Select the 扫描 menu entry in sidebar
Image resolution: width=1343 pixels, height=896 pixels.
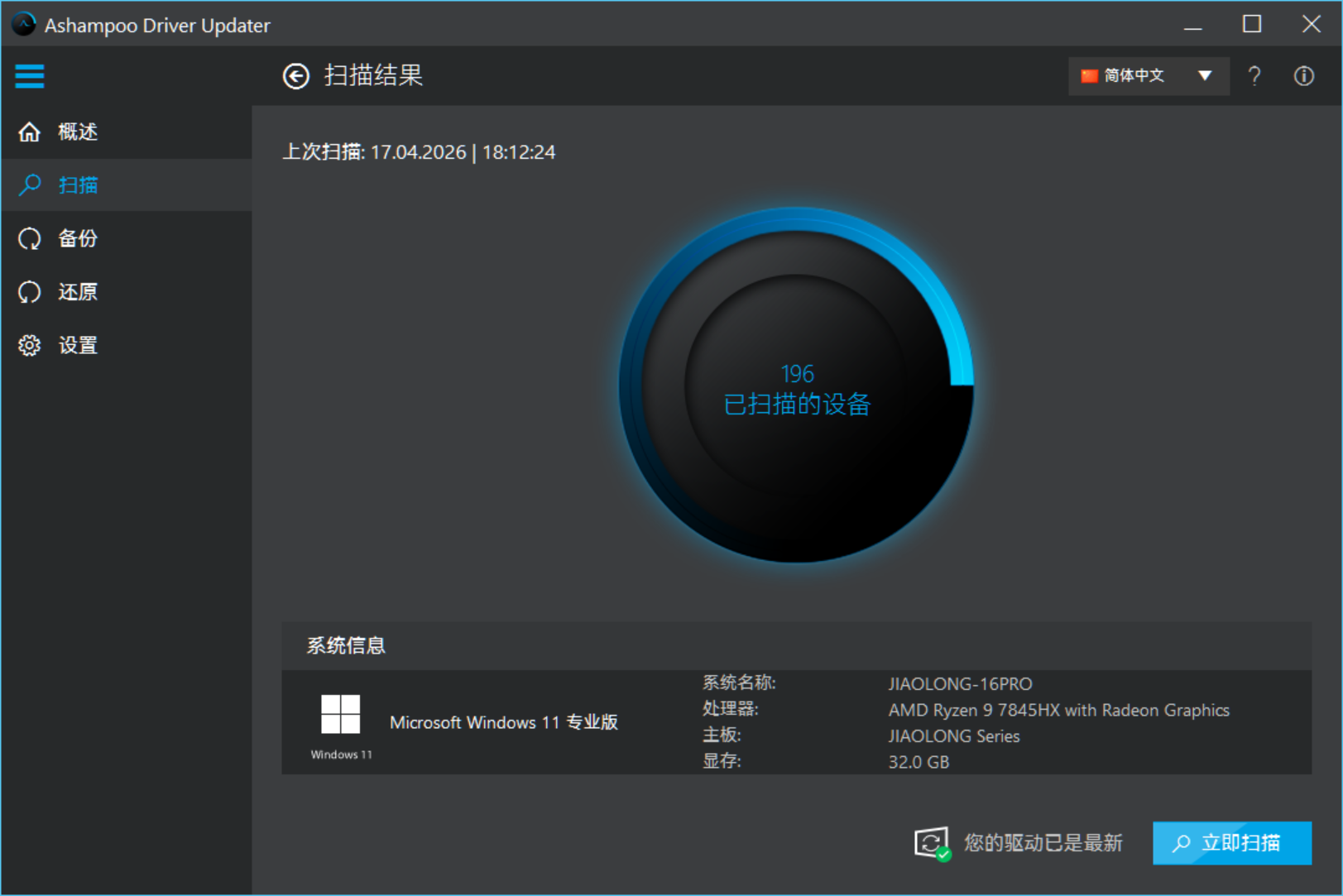pyautogui.click(x=77, y=184)
